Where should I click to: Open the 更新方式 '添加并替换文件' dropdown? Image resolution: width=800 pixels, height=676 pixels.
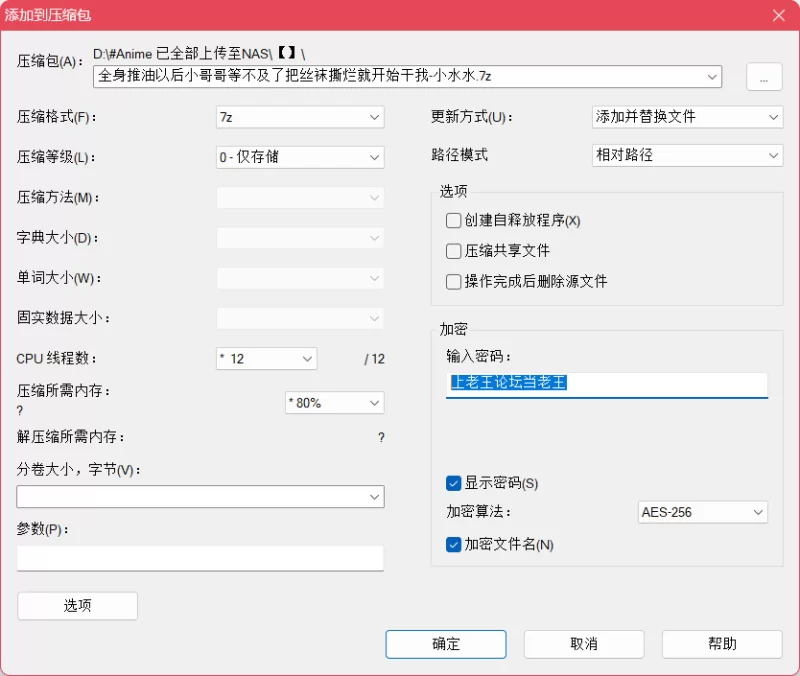[x=687, y=117]
